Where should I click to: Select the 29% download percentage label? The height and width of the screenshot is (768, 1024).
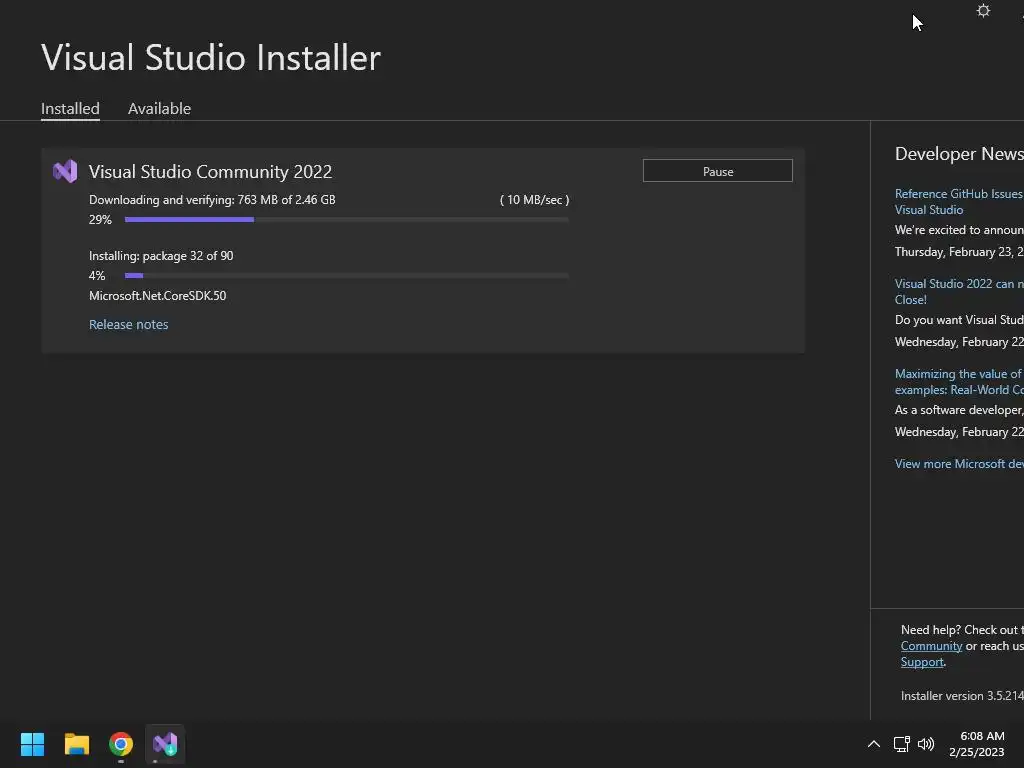(100, 220)
